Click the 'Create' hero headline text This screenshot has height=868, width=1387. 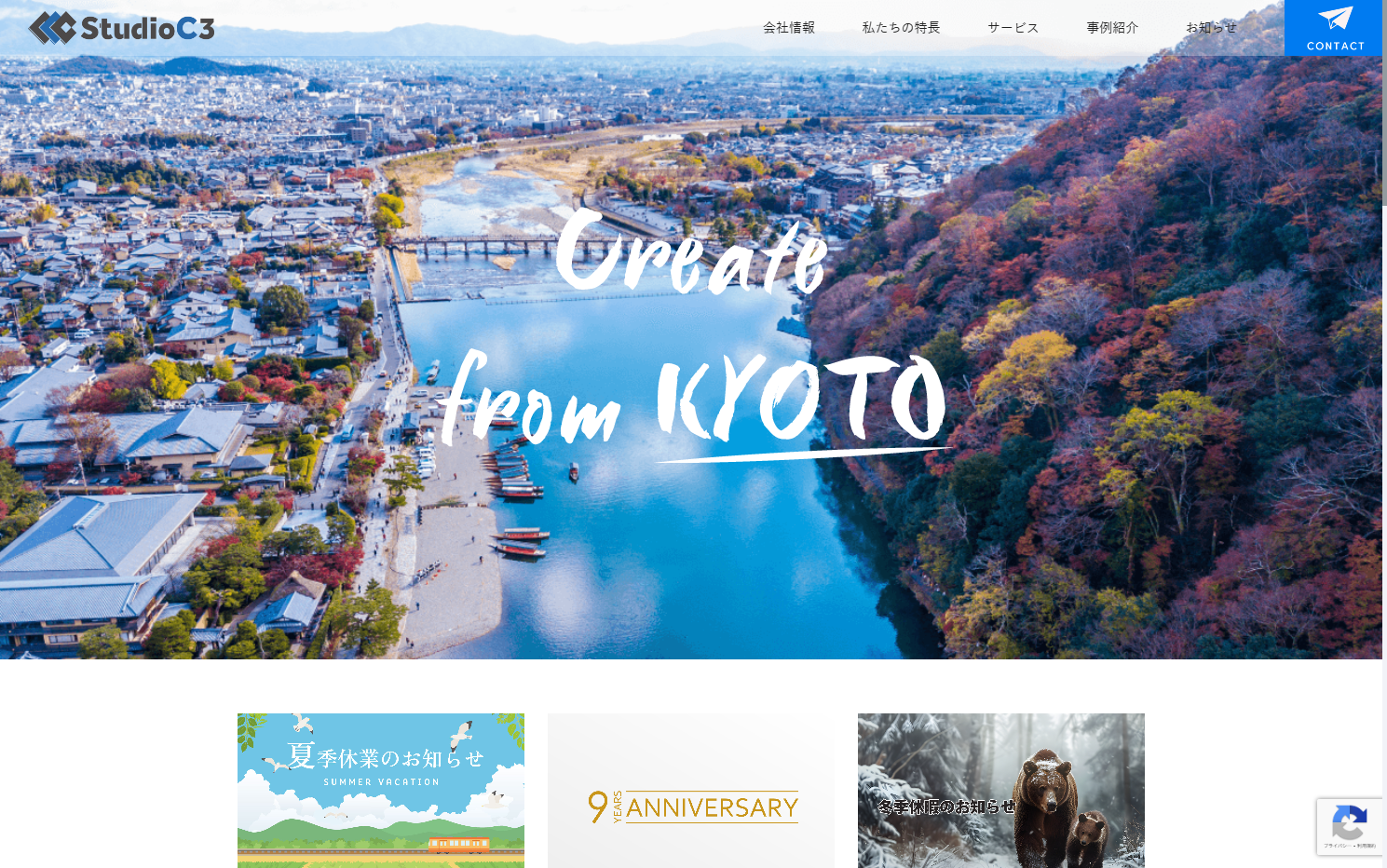[691, 250]
